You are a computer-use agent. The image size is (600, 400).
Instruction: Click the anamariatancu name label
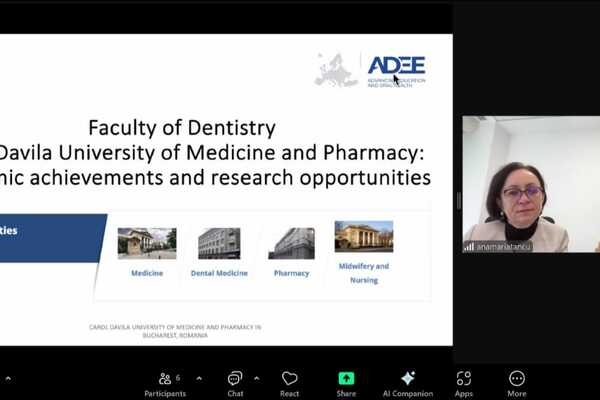click(503, 247)
